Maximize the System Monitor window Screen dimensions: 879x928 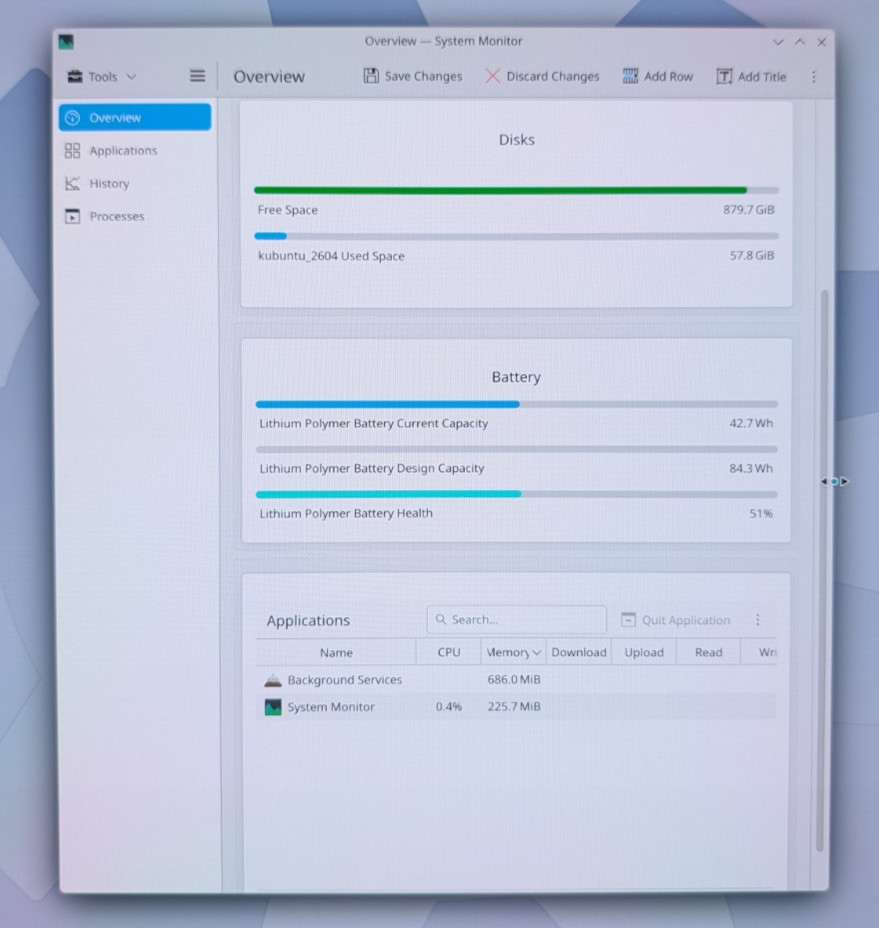pyautogui.click(x=800, y=41)
